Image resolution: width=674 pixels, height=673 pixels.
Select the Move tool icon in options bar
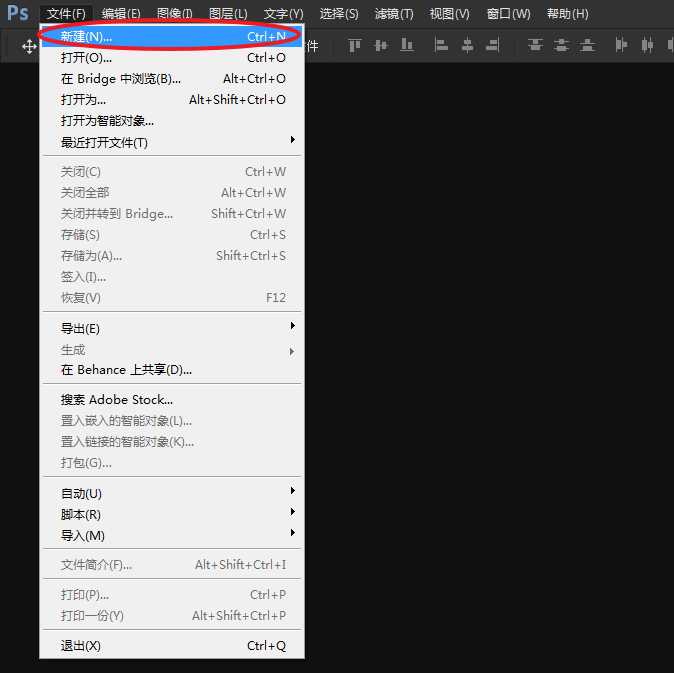click(x=29, y=46)
